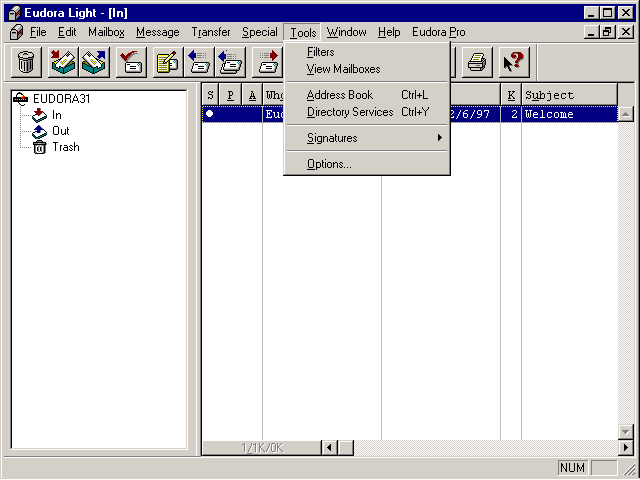Close the inner In mailbox window

626,32
